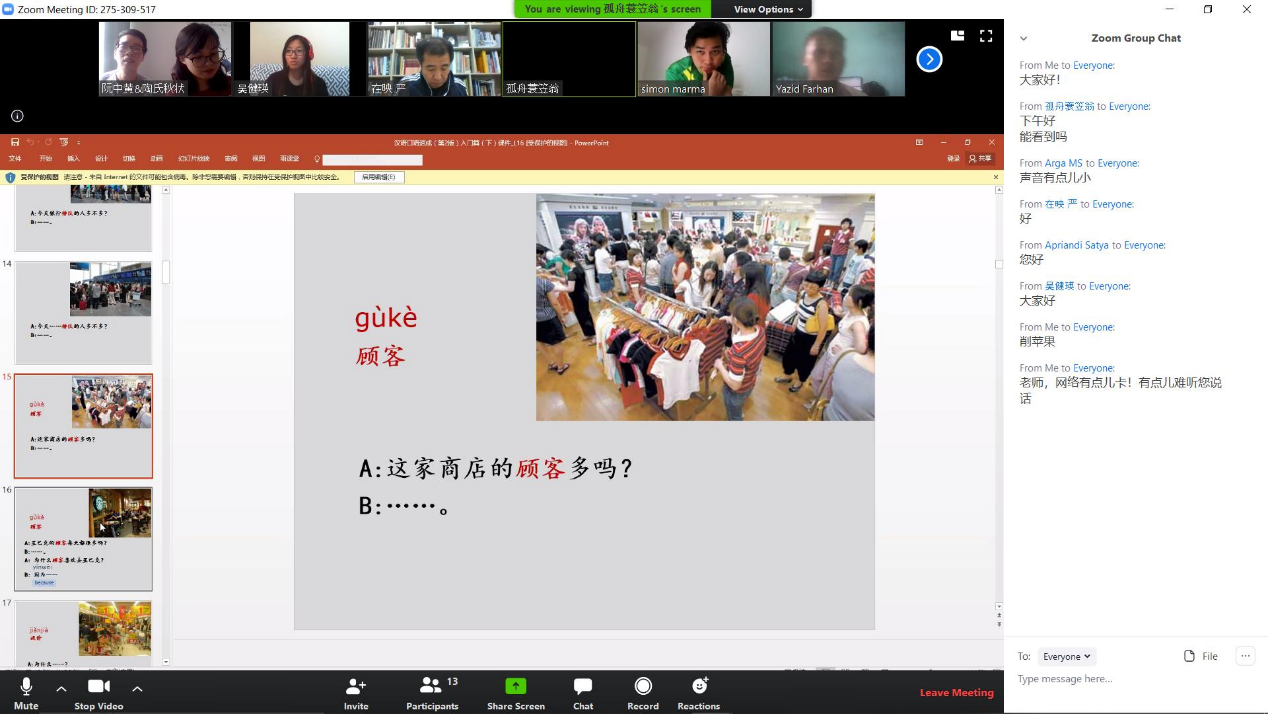Image resolution: width=1268 pixels, height=714 pixels.
Task: Open the Reactions picker
Action: (x=699, y=691)
